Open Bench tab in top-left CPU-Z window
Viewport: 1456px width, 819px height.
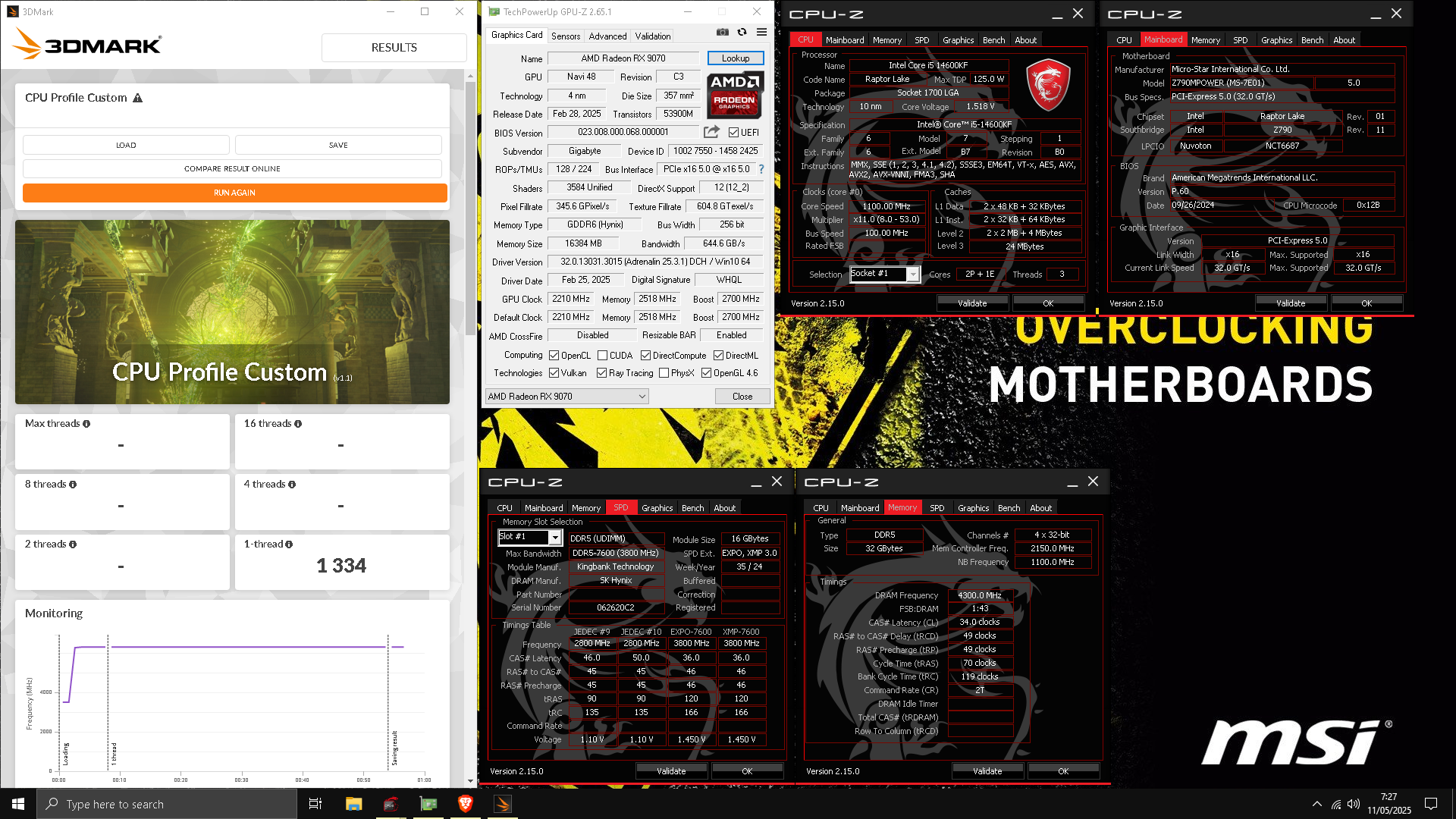point(994,40)
